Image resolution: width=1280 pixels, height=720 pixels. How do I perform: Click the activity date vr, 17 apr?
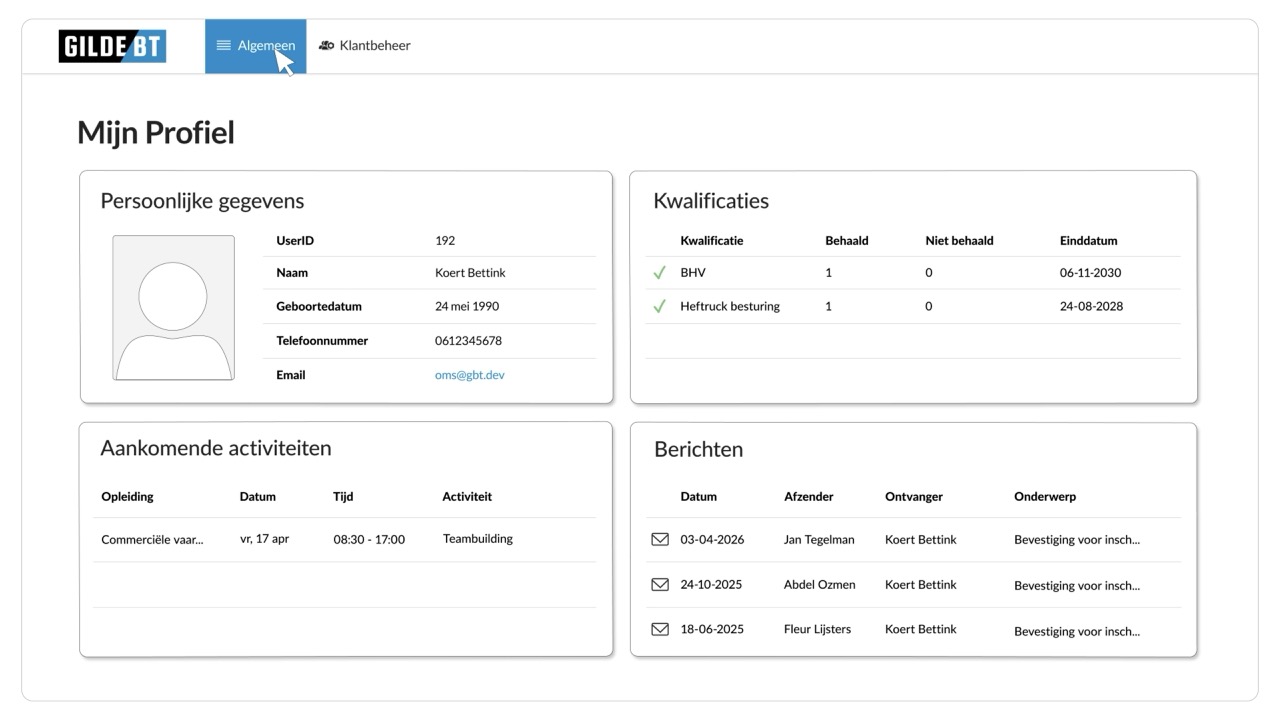(x=265, y=539)
